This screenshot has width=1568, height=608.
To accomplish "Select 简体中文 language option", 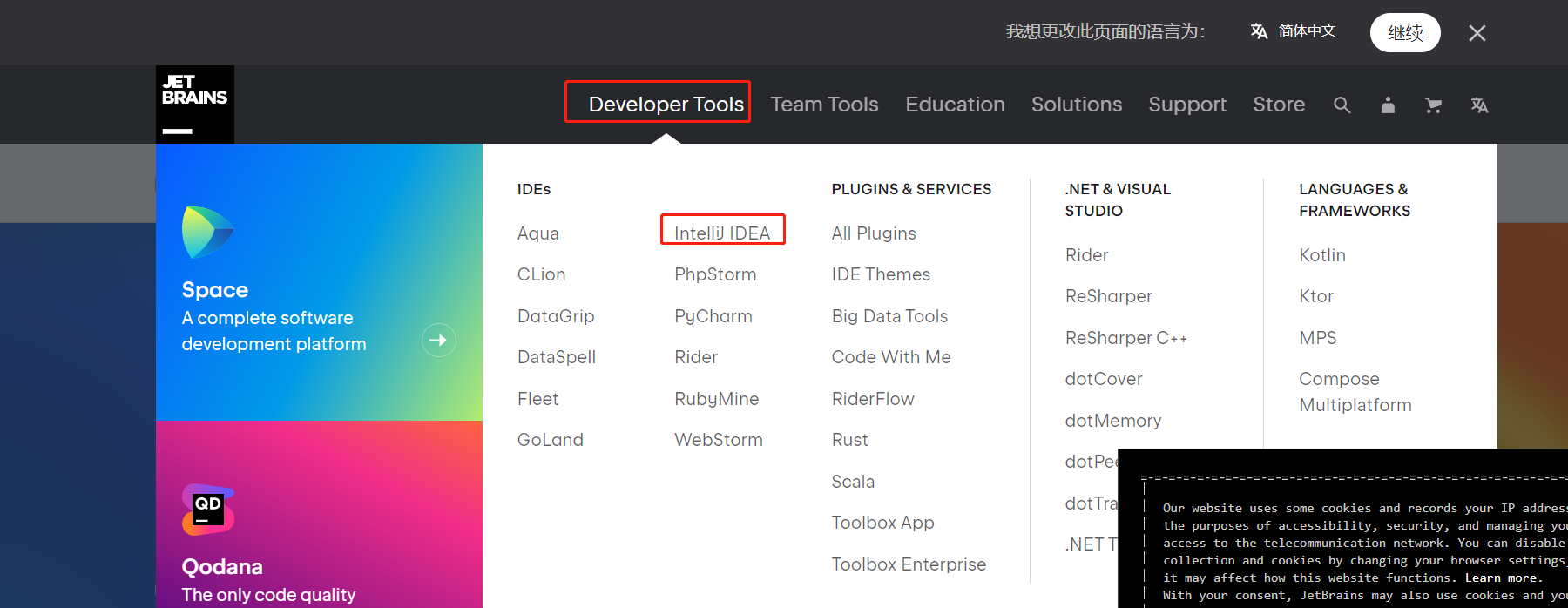I will point(1307,31).
